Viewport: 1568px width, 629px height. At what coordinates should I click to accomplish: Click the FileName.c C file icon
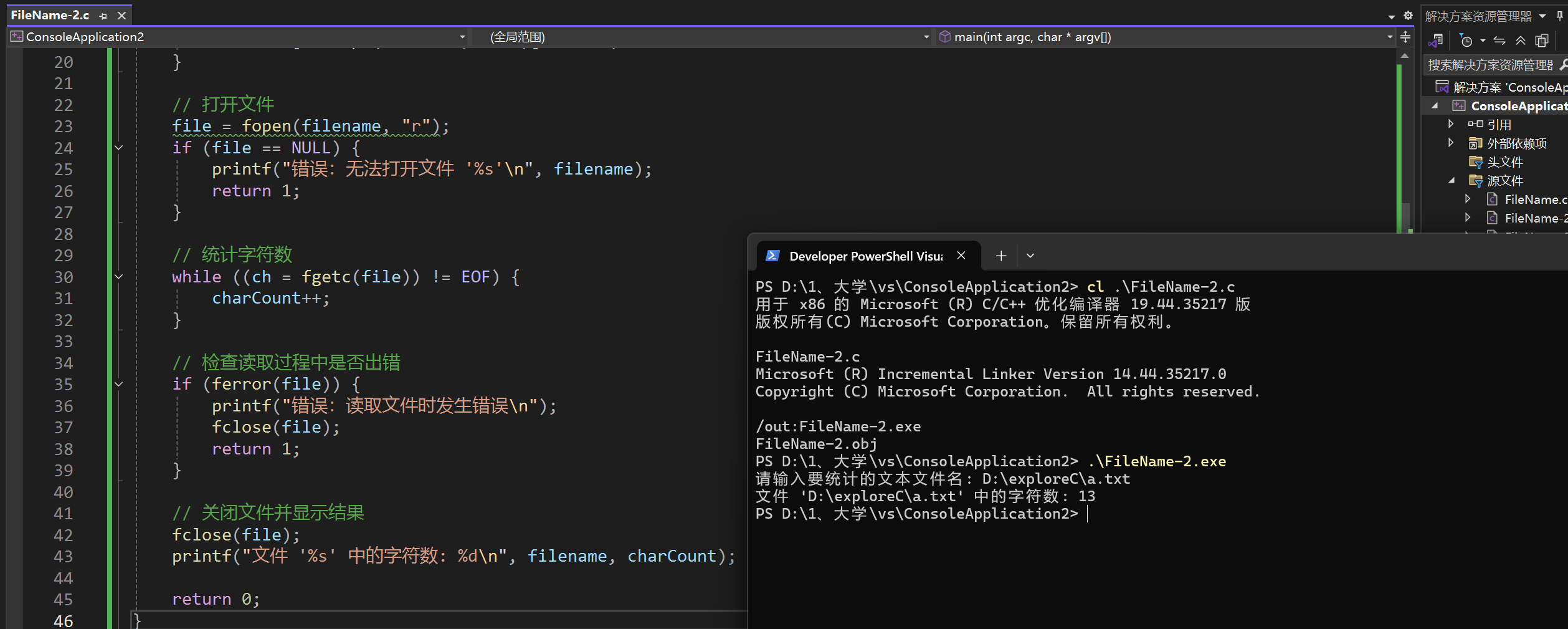point(1492,199)
